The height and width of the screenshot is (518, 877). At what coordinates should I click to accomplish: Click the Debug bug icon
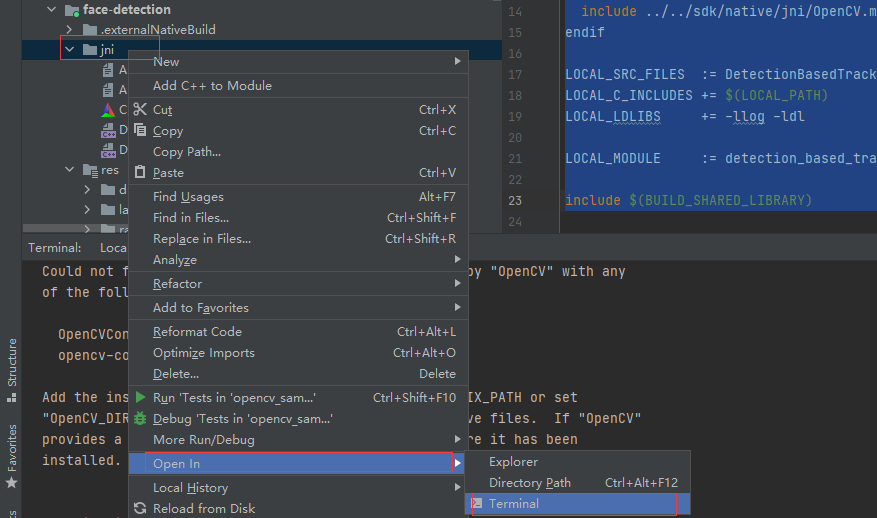(x=140, y=419)
